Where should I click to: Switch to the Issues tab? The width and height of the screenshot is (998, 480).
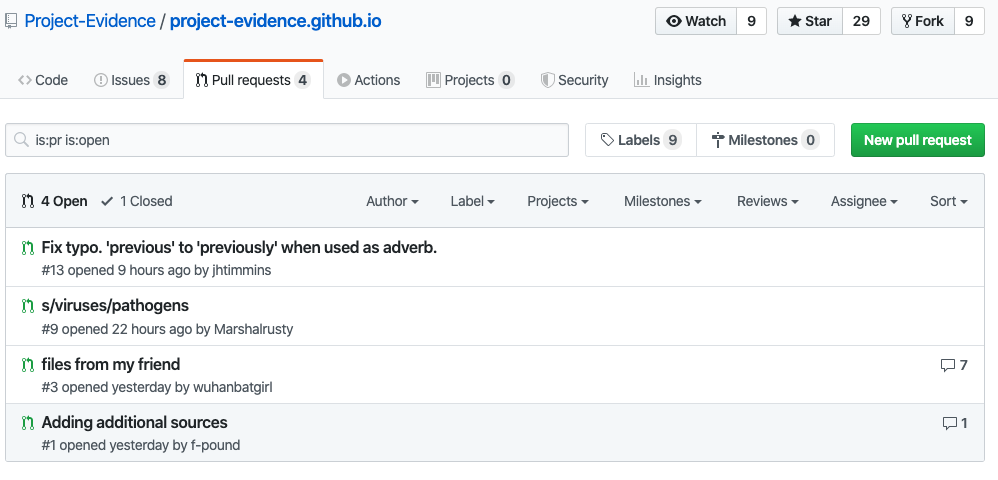pos(131,80)
